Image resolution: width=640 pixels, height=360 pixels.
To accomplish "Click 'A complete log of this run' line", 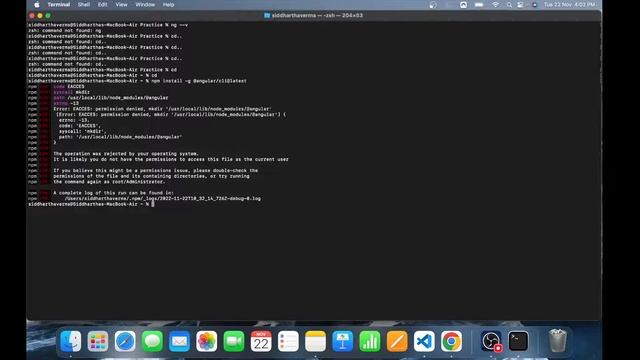I will (113, 193).
